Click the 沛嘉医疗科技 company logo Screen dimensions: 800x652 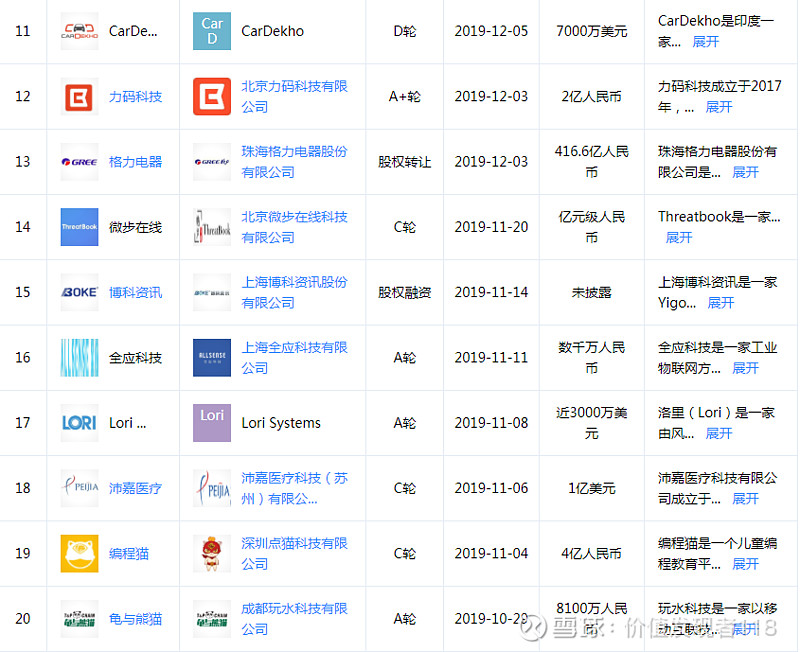(212, 488)
